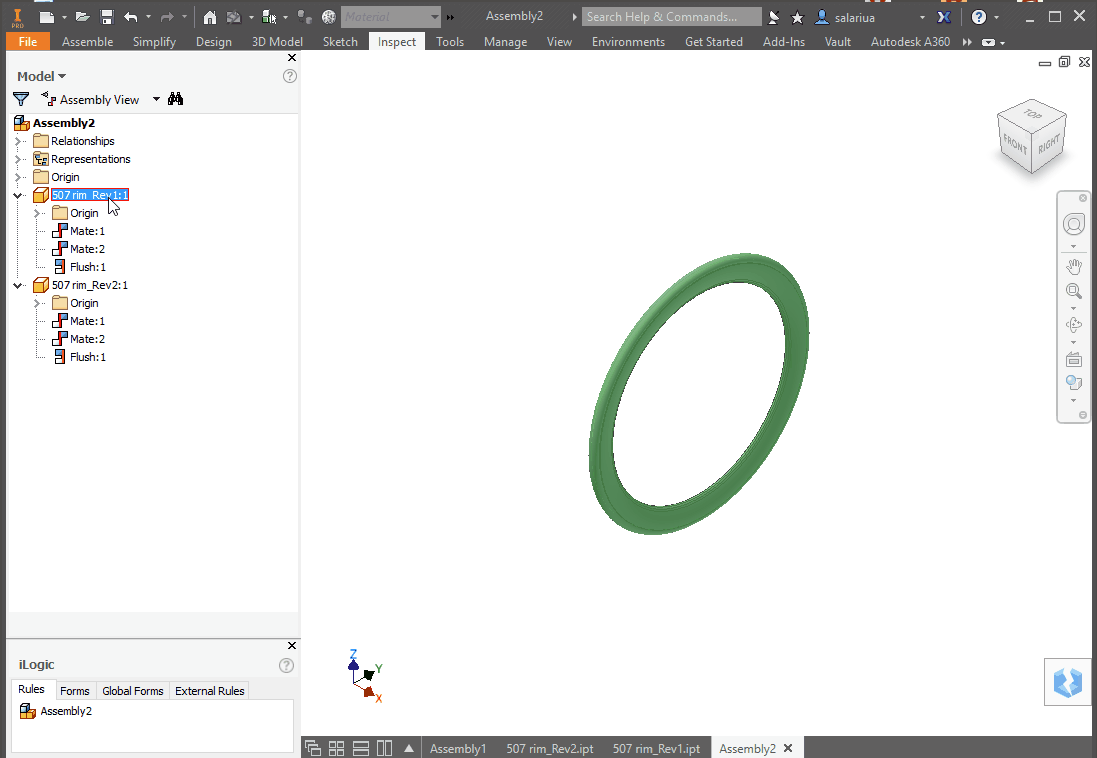Screen dimensions: 1097x758
Task: Click TOP face on the ViewCube
Action: point(1031,116)
